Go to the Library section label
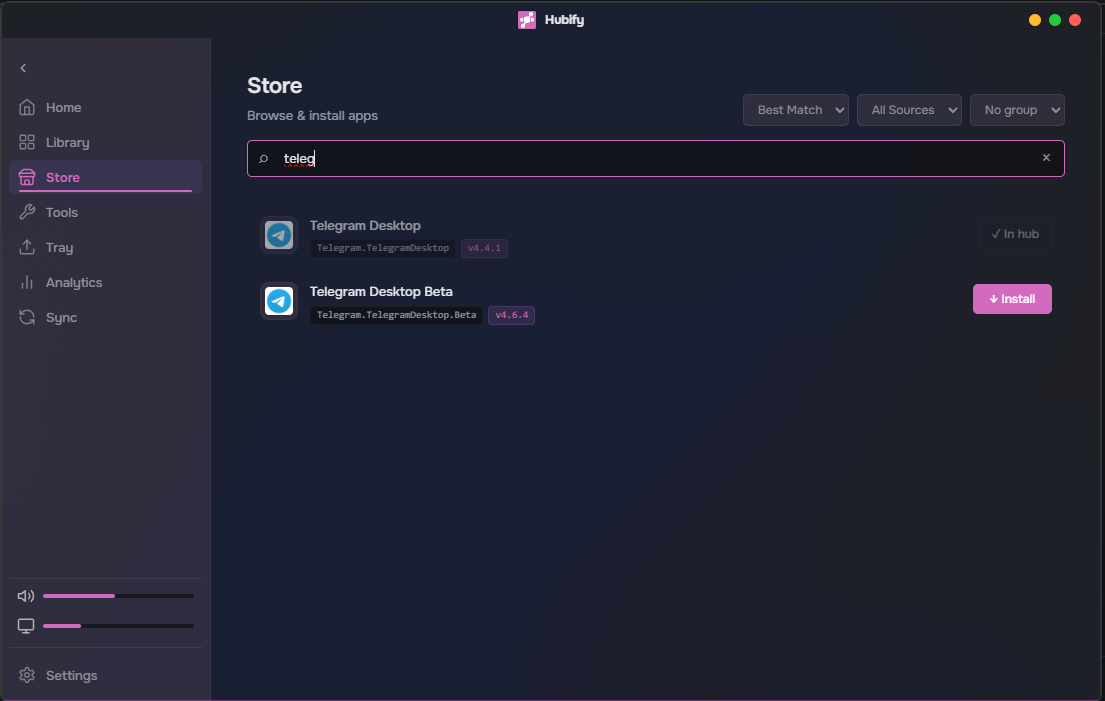Image resolution: width=1105 pixels, height=701 pixels. [x=68, y=142]
